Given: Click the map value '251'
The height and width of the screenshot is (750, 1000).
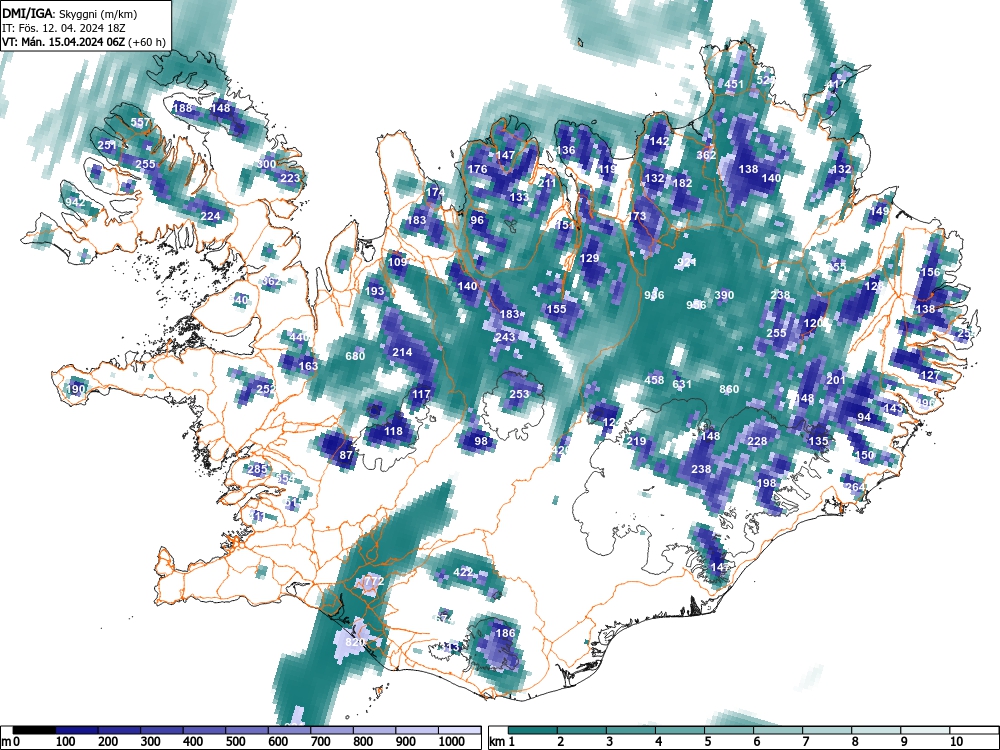Looking at the screenshot, I should tap(107, 145).
